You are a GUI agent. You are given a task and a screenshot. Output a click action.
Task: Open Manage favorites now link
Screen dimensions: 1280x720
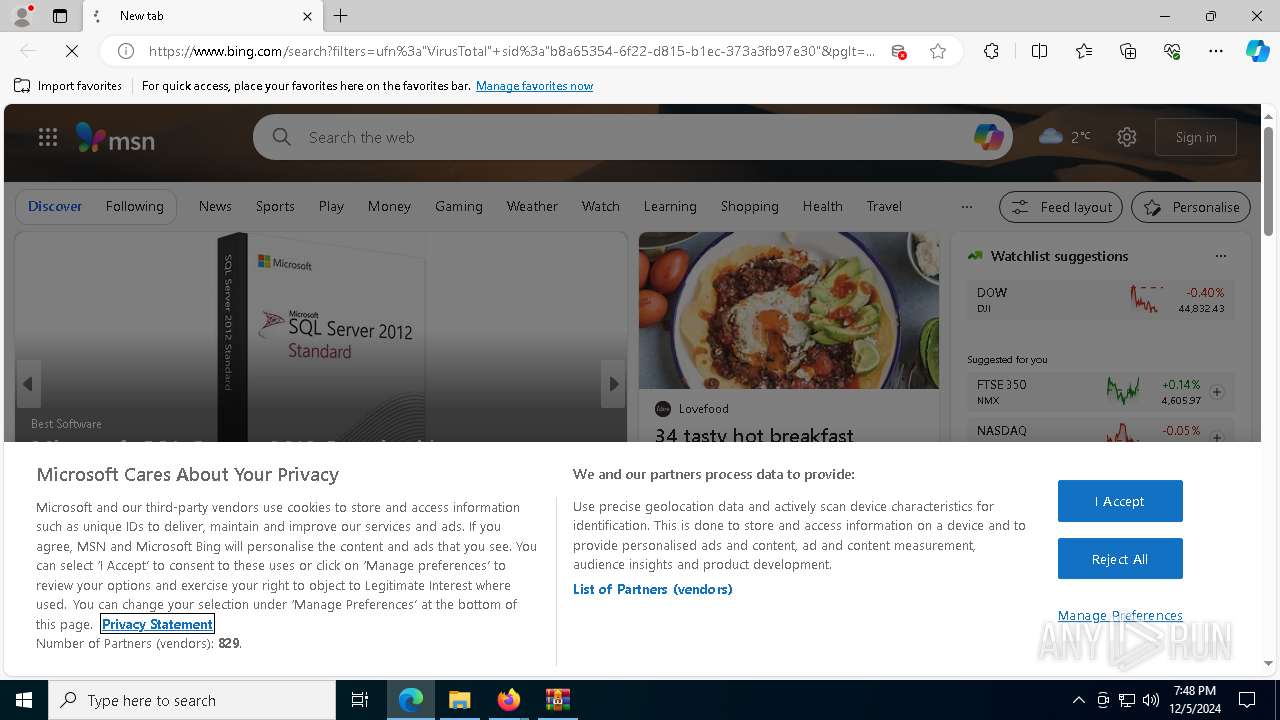coord(534,86)
